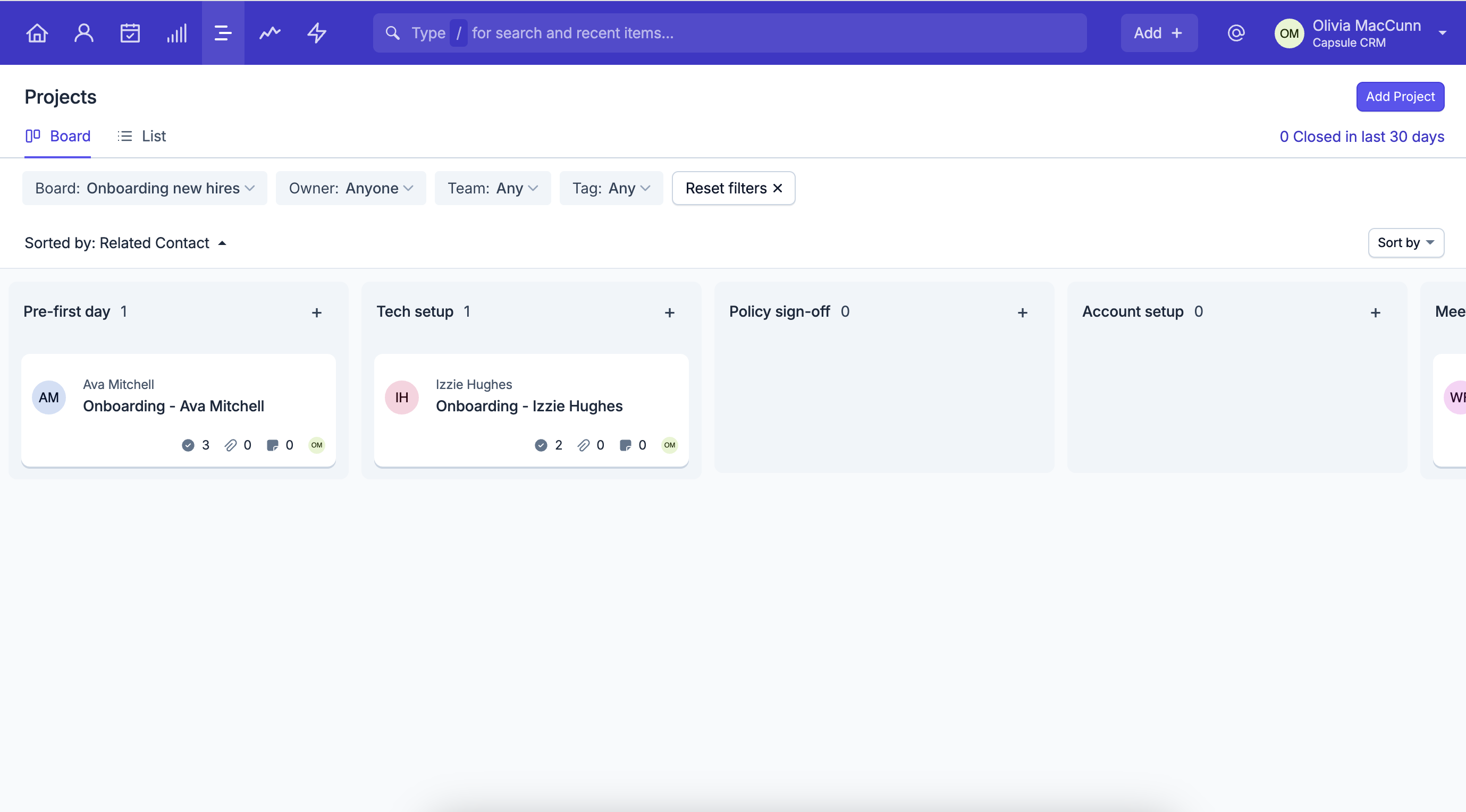Click the Add + button in header
The height and width of the screenshot is (812, 1466).
click(1159, 33)
